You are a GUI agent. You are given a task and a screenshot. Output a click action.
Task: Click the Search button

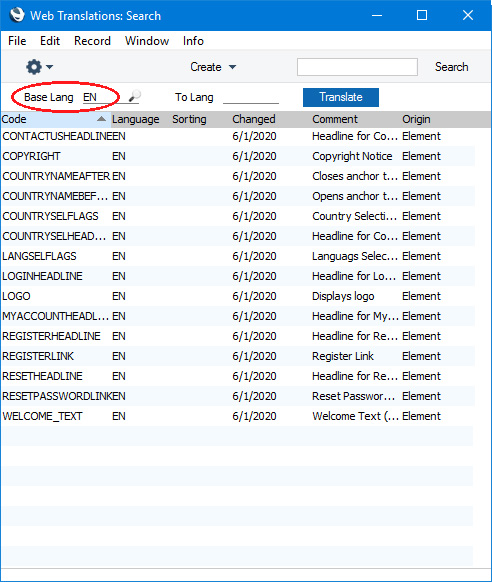tap(452, 67)
